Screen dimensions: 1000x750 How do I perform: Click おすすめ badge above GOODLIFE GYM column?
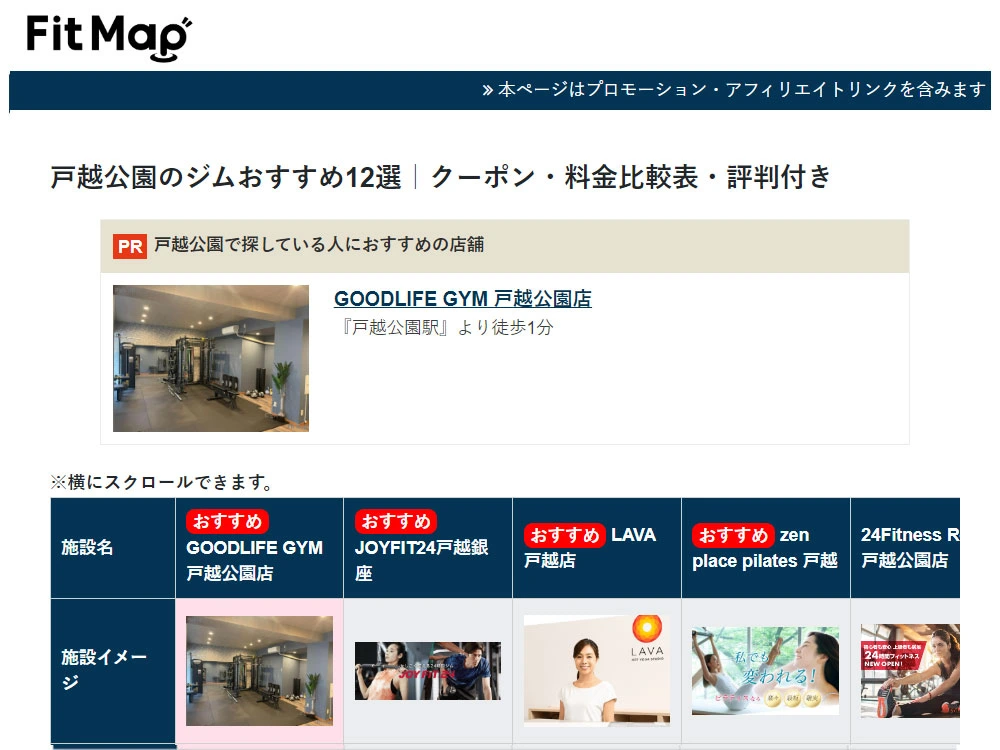(x=227, y=521)
